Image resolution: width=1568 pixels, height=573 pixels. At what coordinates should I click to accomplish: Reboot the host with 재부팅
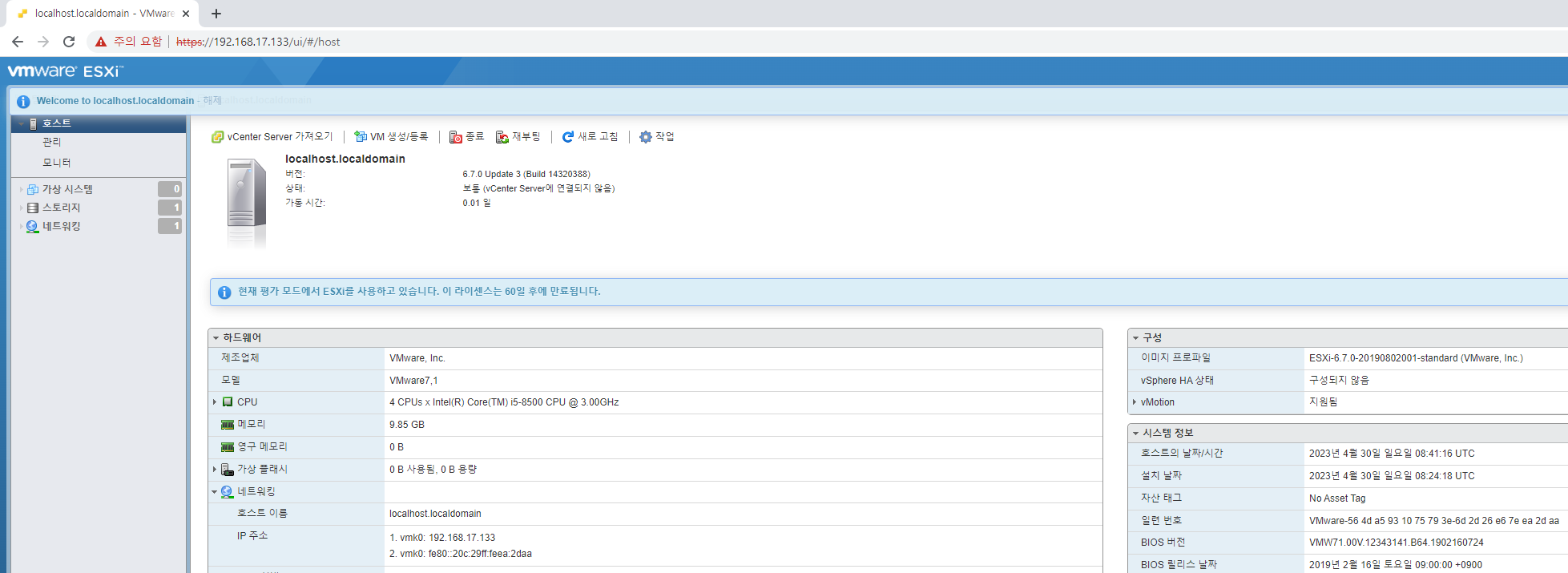[518, 137]
